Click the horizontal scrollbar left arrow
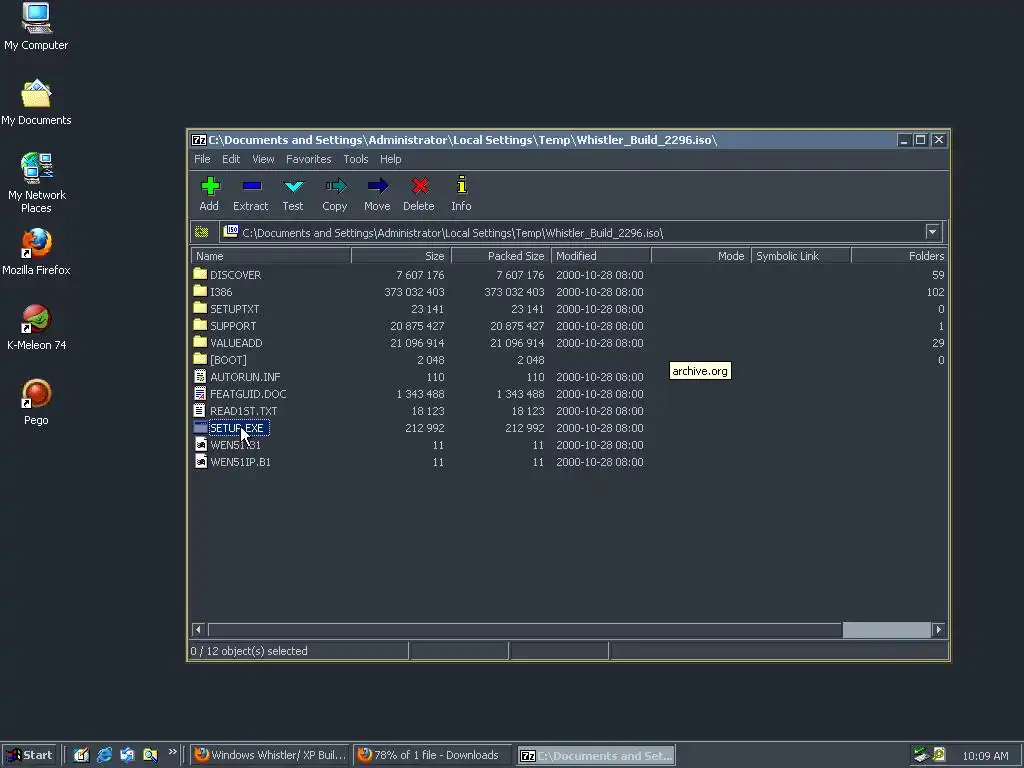The width and height of the screenshot is (1024, 768). coord(199,630)
